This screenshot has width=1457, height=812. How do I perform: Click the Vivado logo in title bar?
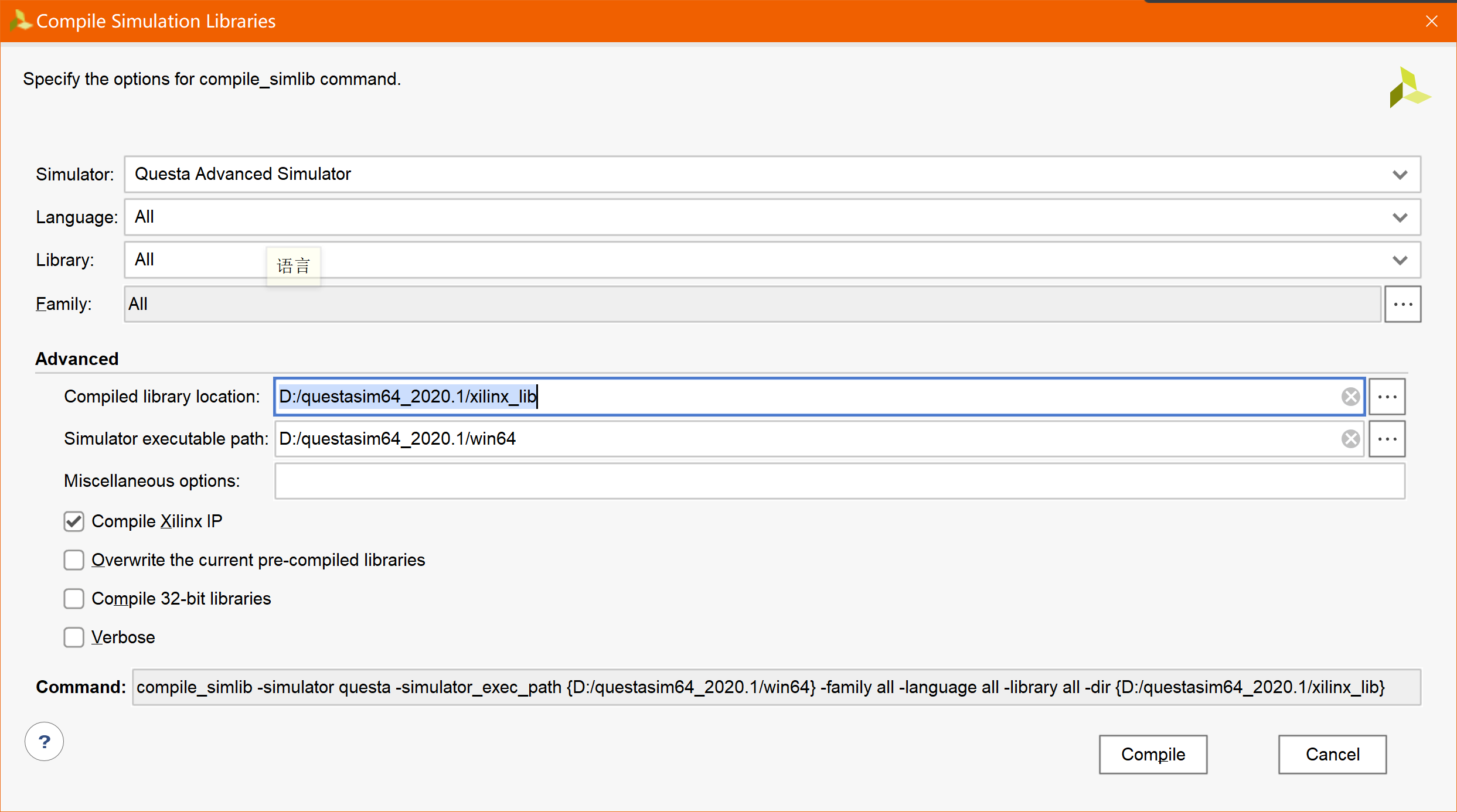click(20, 21)
